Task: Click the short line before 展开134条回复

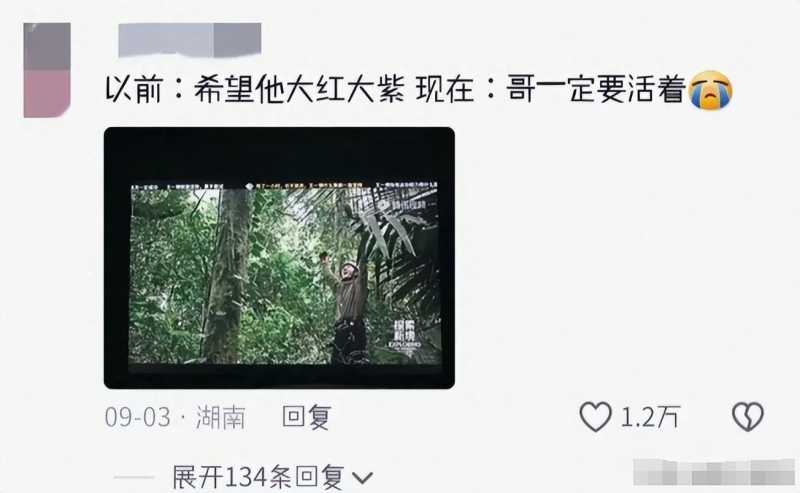Action: [x=134, y=478]
